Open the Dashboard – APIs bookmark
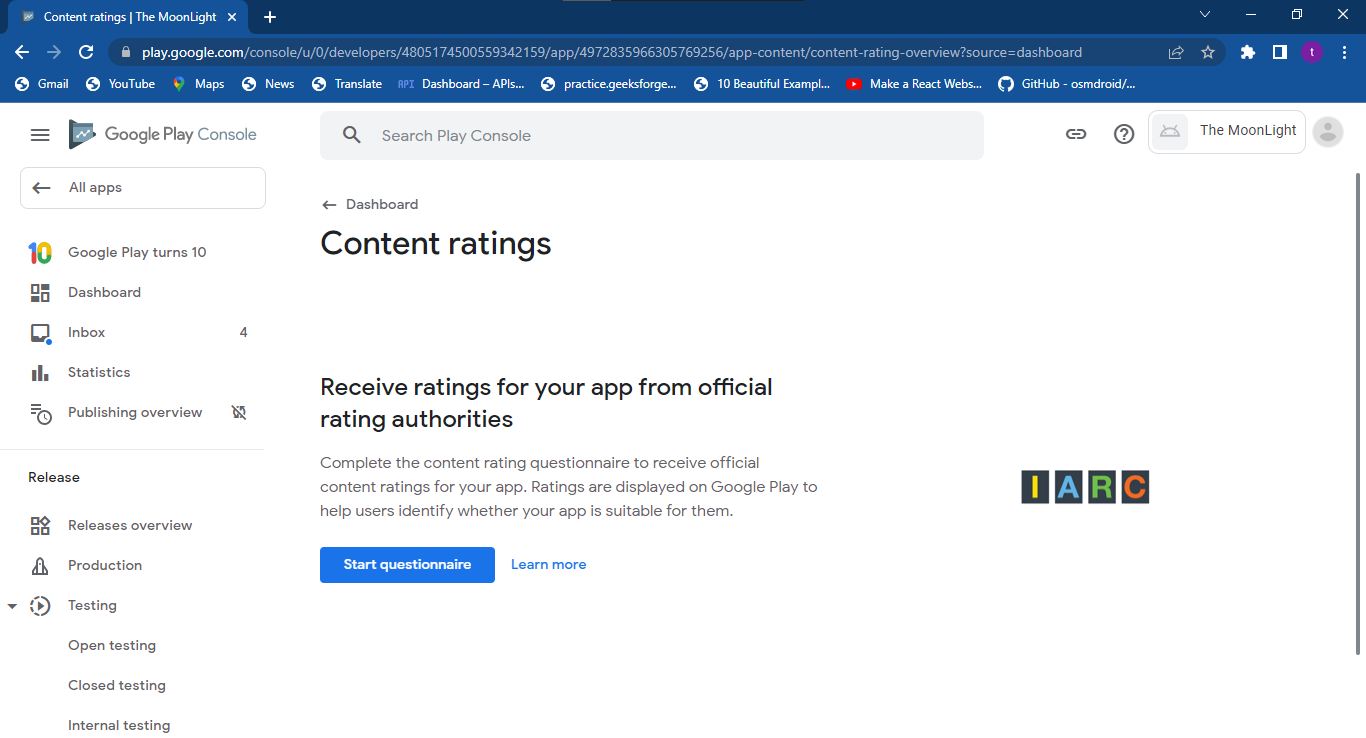The height and width of the screenshot is (738, 1366). (x=461, y=84)
